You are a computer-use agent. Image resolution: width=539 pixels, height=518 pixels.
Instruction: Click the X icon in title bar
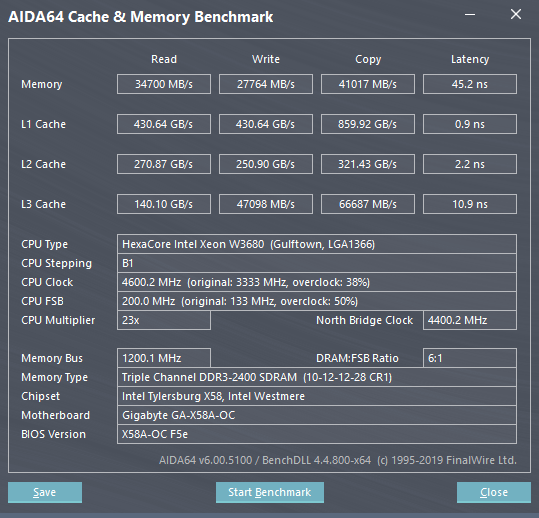click(516, 14)
